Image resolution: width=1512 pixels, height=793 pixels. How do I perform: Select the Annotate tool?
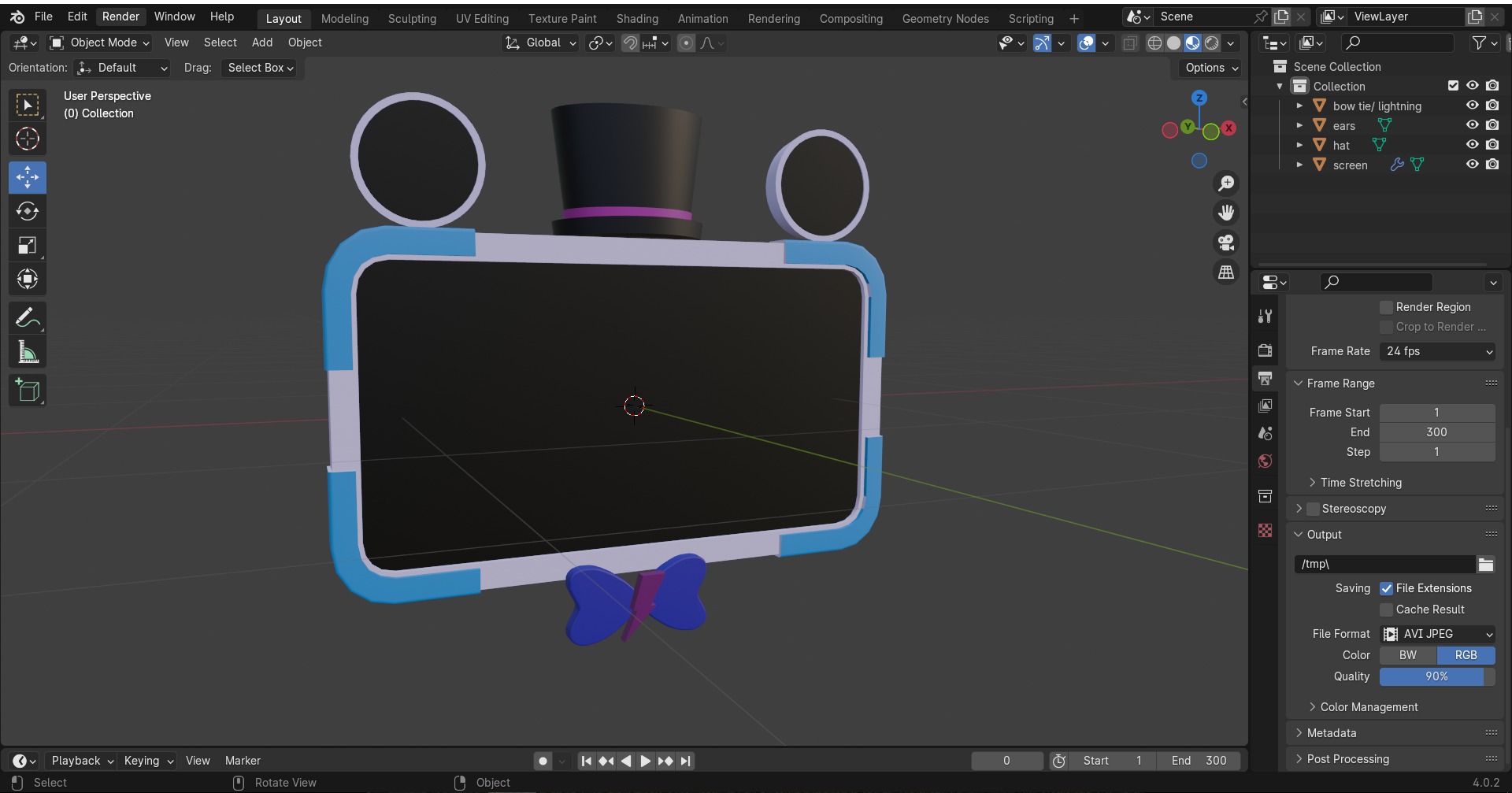coord(28,318)
